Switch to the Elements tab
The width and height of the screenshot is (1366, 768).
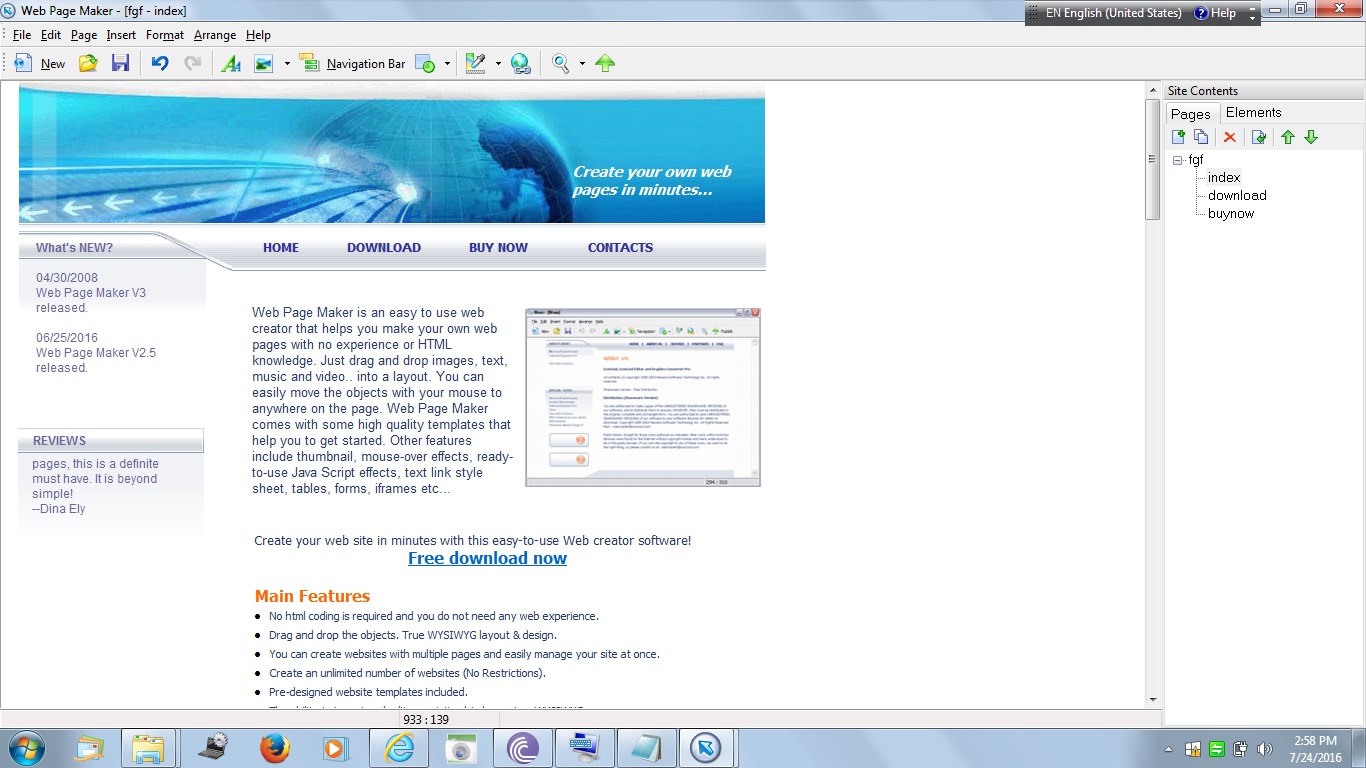tap(1253, 112)
